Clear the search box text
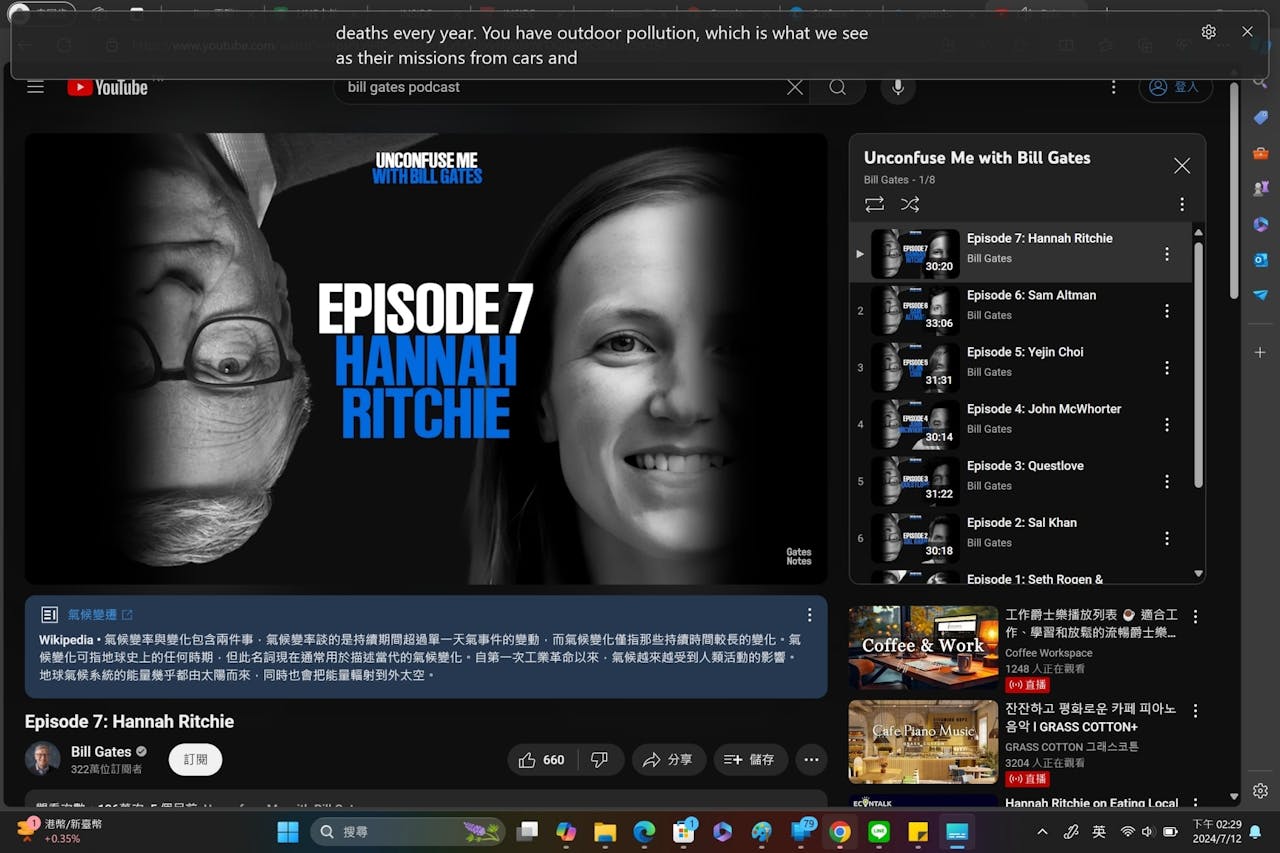 coord(795,87)
